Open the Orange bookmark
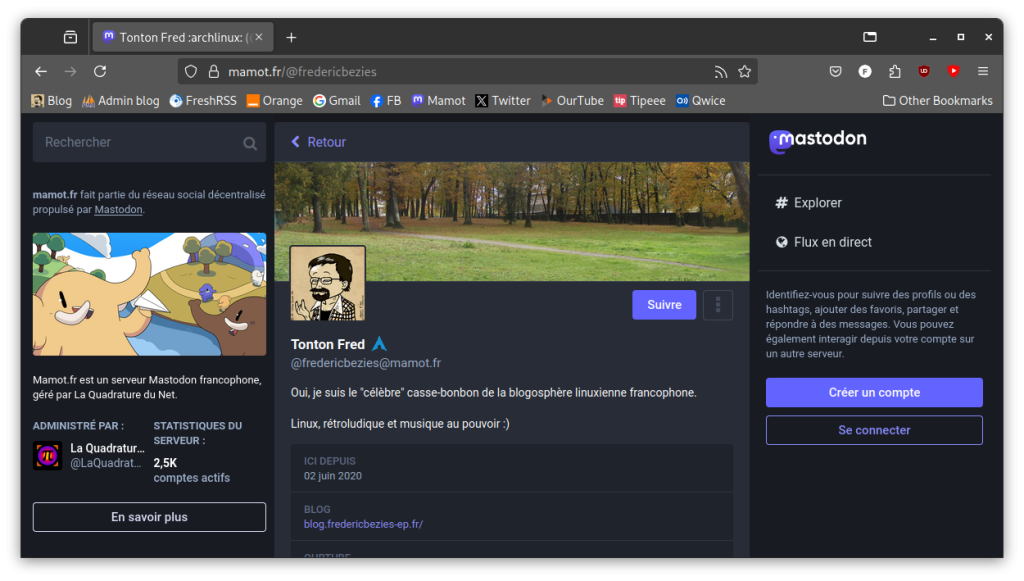Screen dimensions: 1024x581 pyautogui.click(x=274, y=101)
